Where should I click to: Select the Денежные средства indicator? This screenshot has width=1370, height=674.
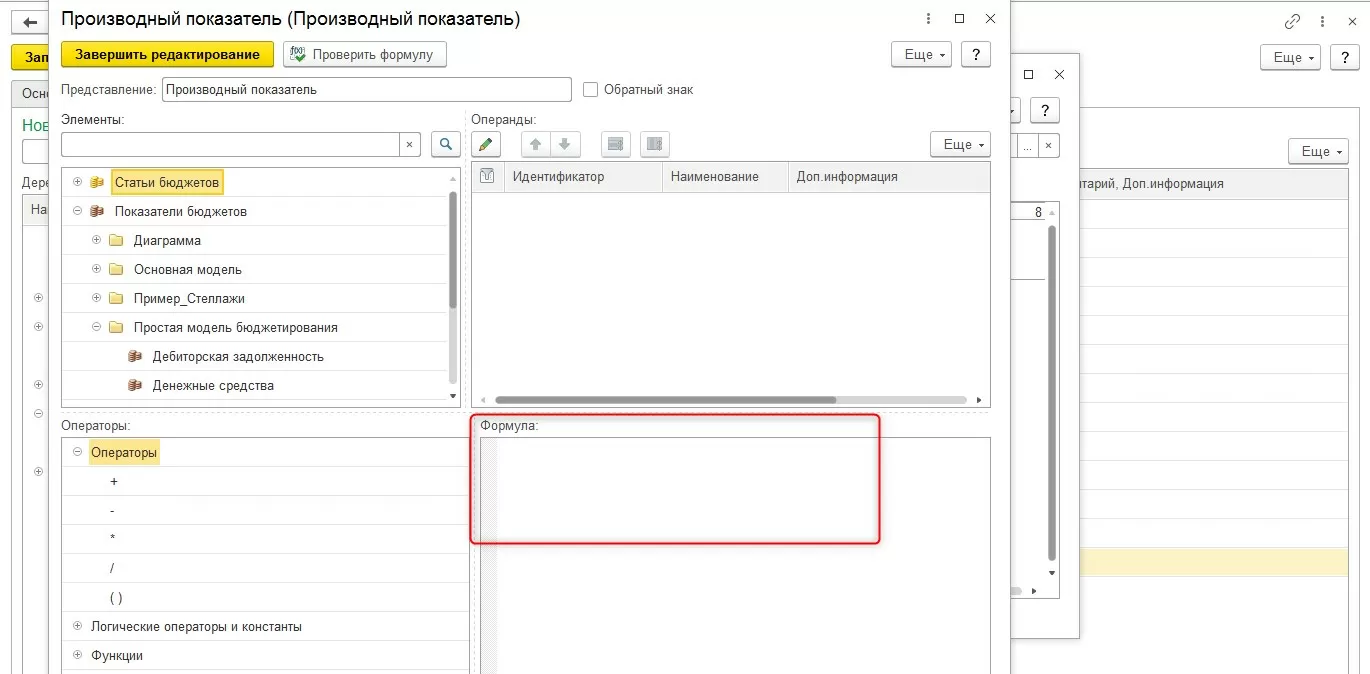click(x=213, y=385)
